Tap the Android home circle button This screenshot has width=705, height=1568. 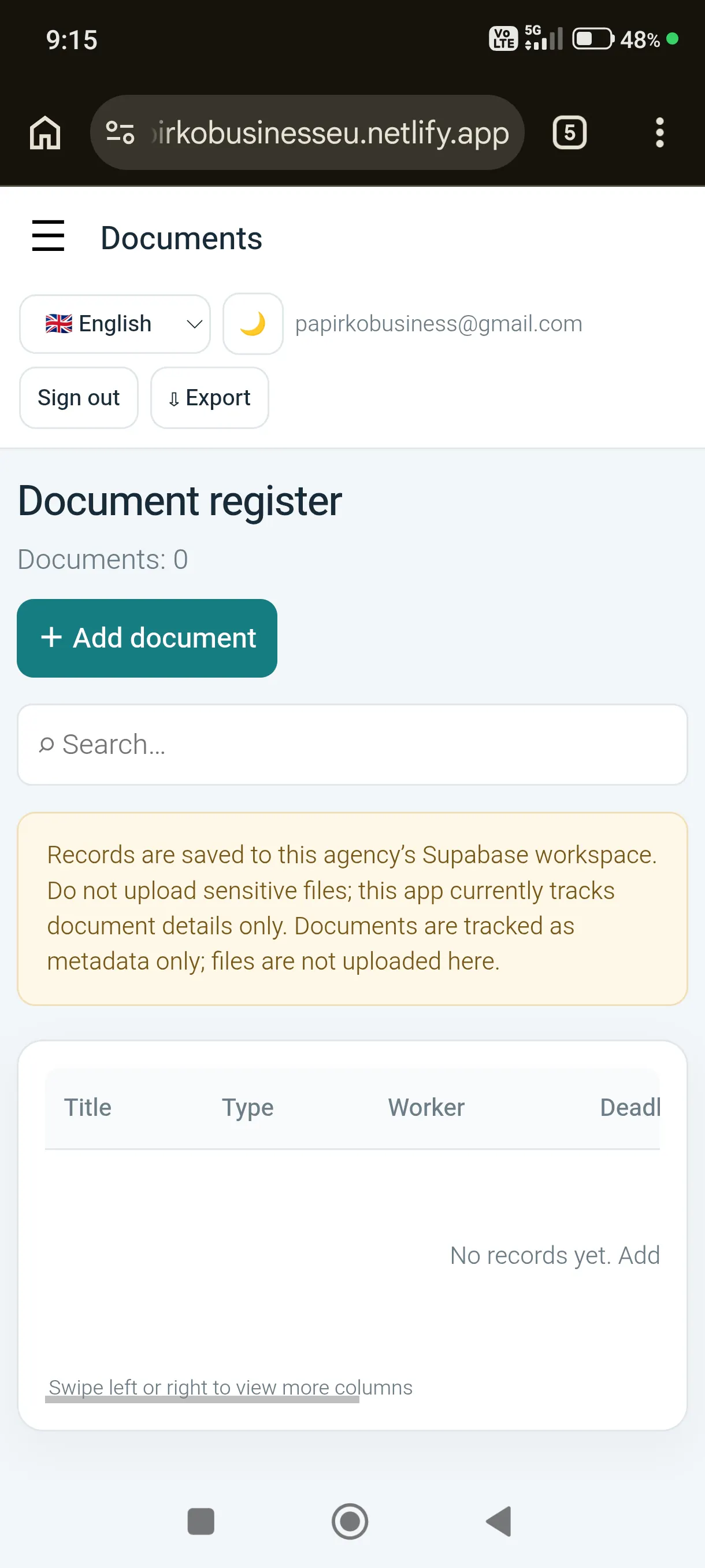350,1521
